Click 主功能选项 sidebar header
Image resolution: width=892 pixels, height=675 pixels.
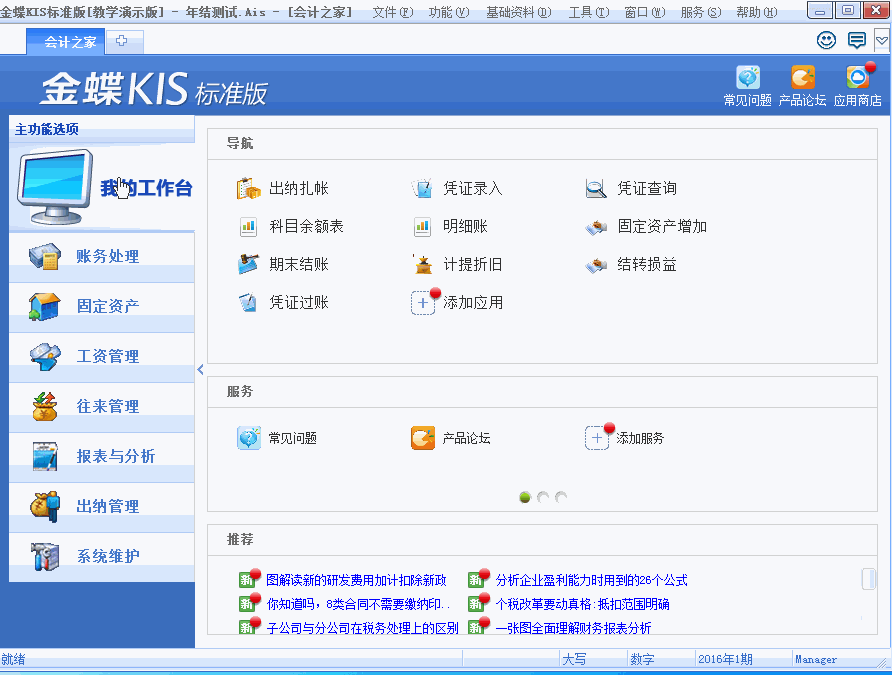47,130
